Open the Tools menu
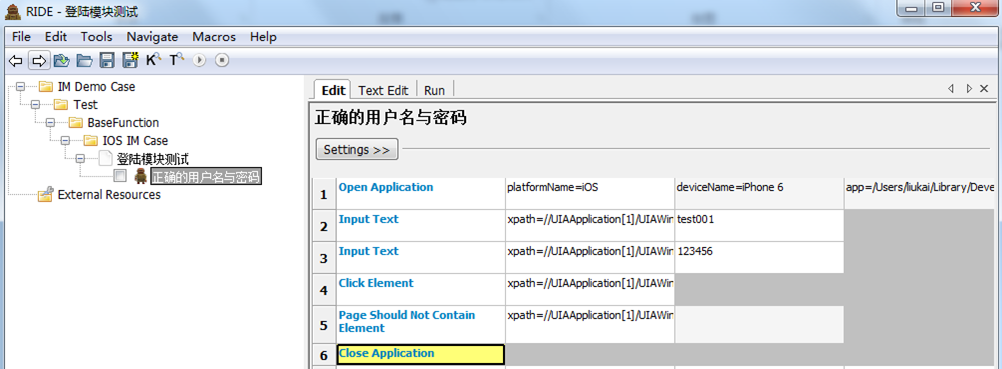 (x=96, y=37)
